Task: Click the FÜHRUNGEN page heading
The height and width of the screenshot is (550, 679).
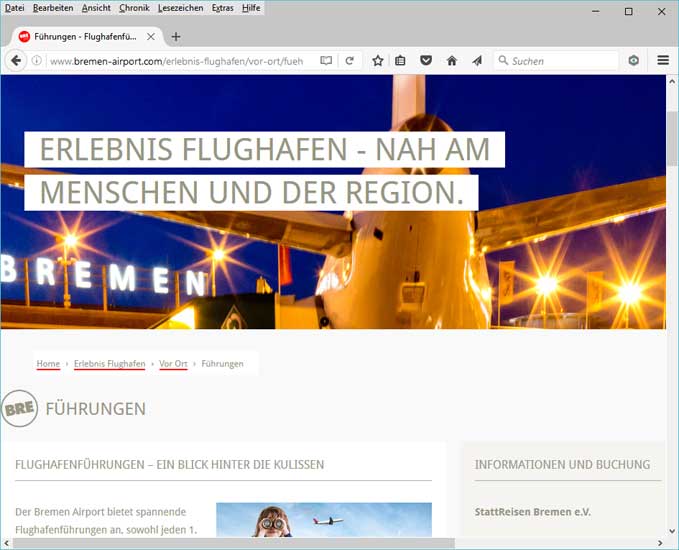Action: (x=96, y=409)
